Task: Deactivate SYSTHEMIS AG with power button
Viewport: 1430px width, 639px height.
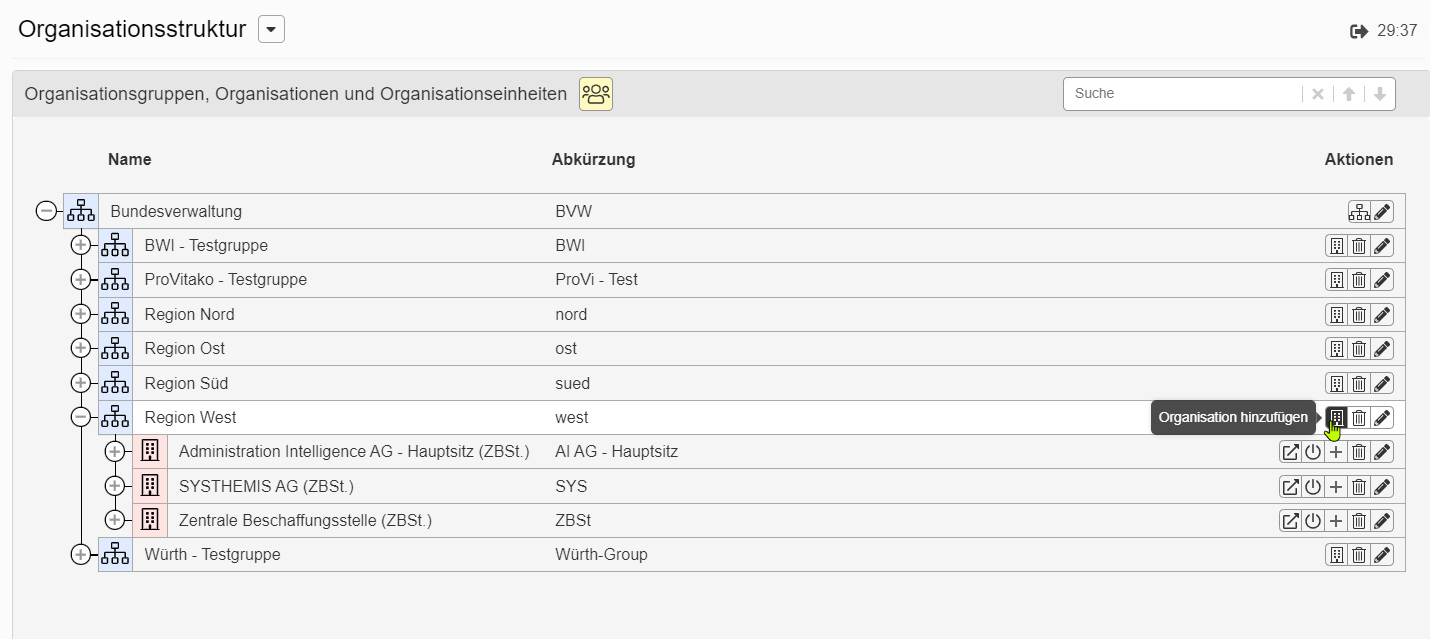Action: pos(1313,487)
